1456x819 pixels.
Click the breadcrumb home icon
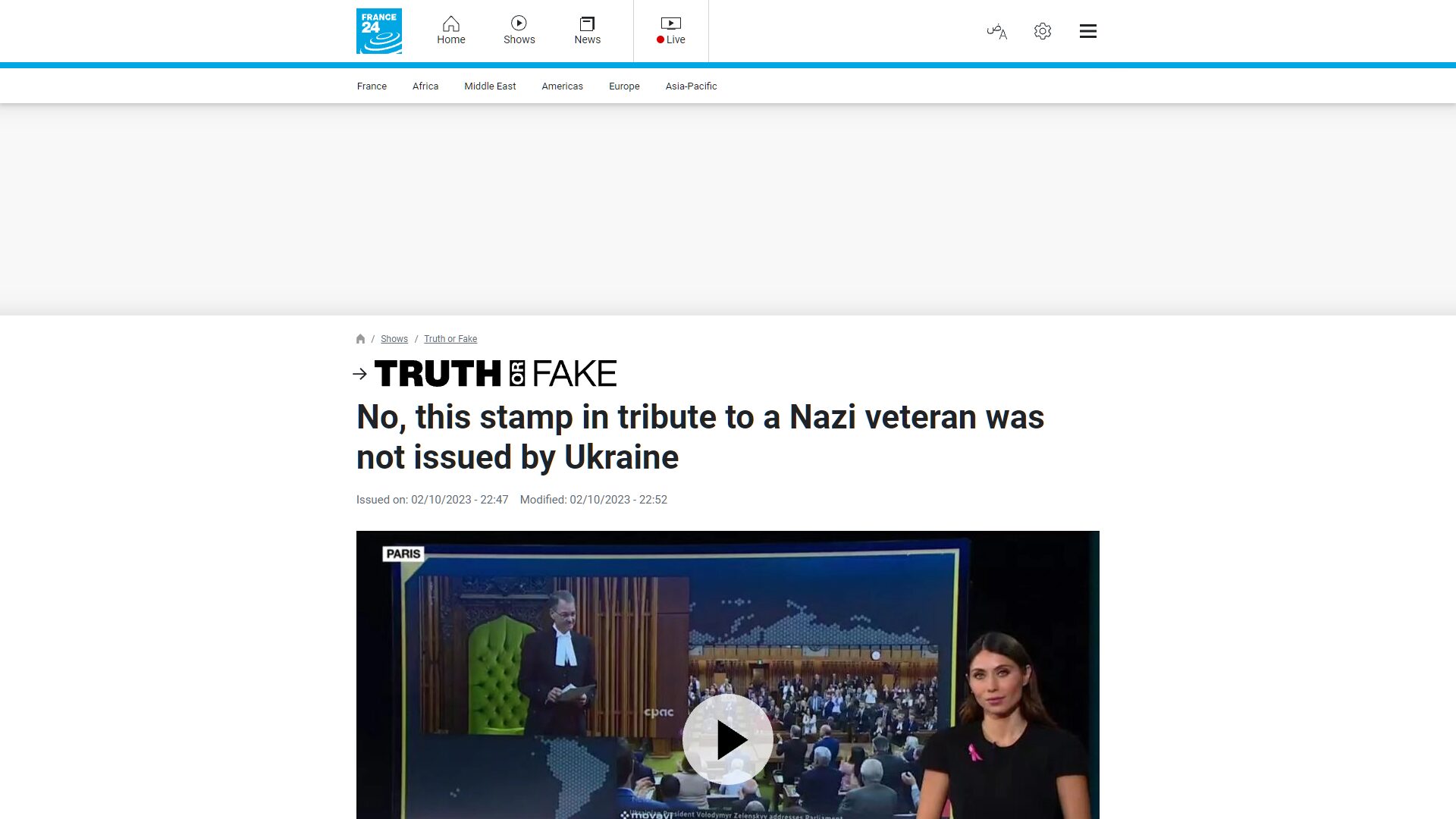[x=360, y=339]
